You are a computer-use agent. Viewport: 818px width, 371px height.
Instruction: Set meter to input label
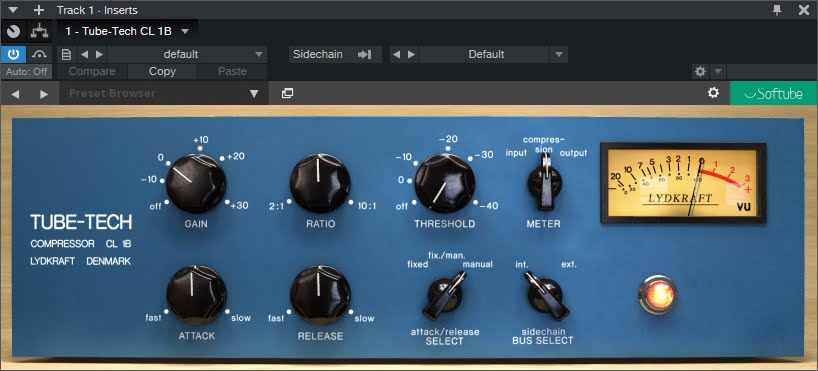(x=516, y=153)
